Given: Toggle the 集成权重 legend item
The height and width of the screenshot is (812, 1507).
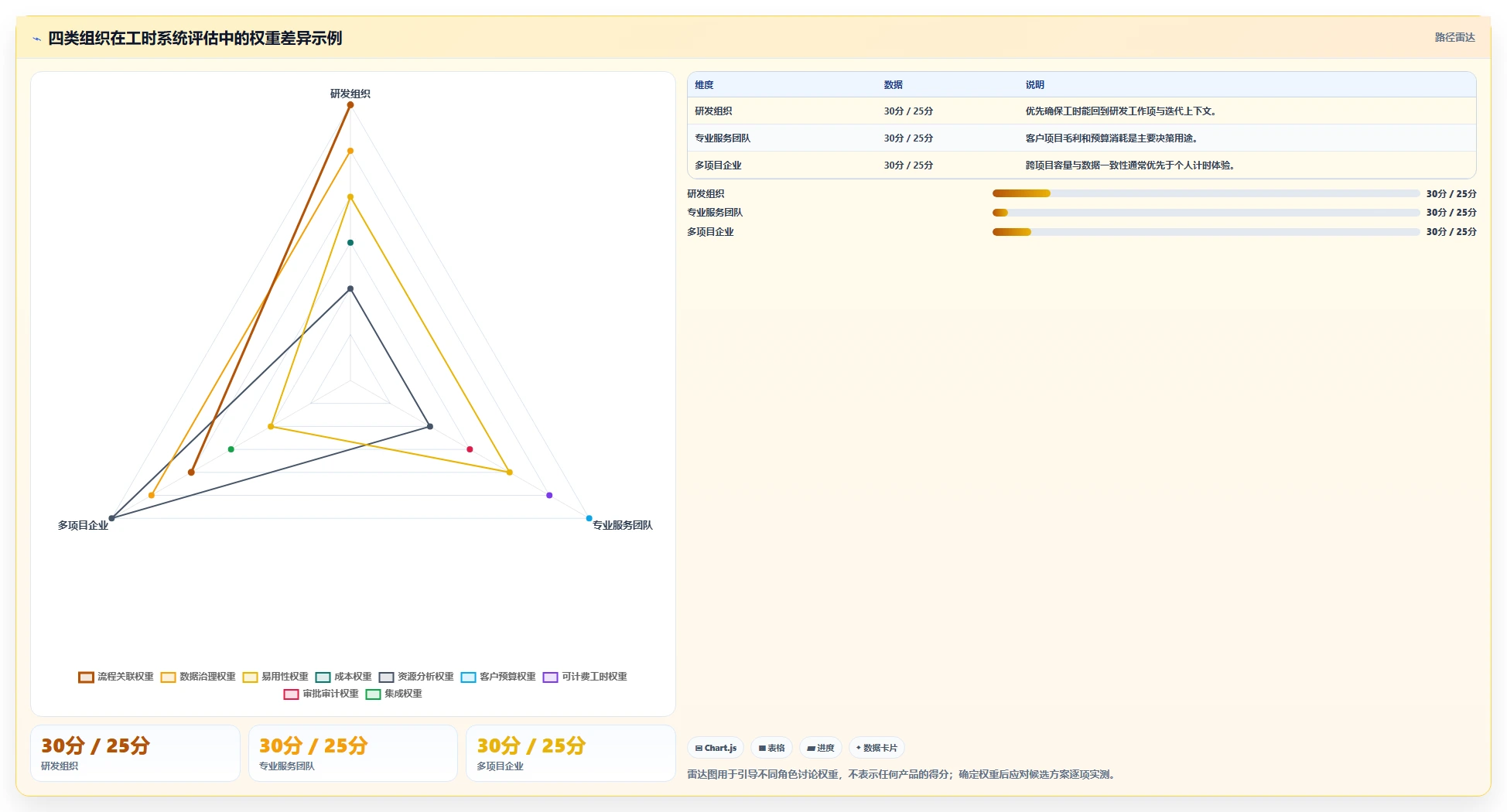Looking at the screenshot, I should click(x=394, y=694).
